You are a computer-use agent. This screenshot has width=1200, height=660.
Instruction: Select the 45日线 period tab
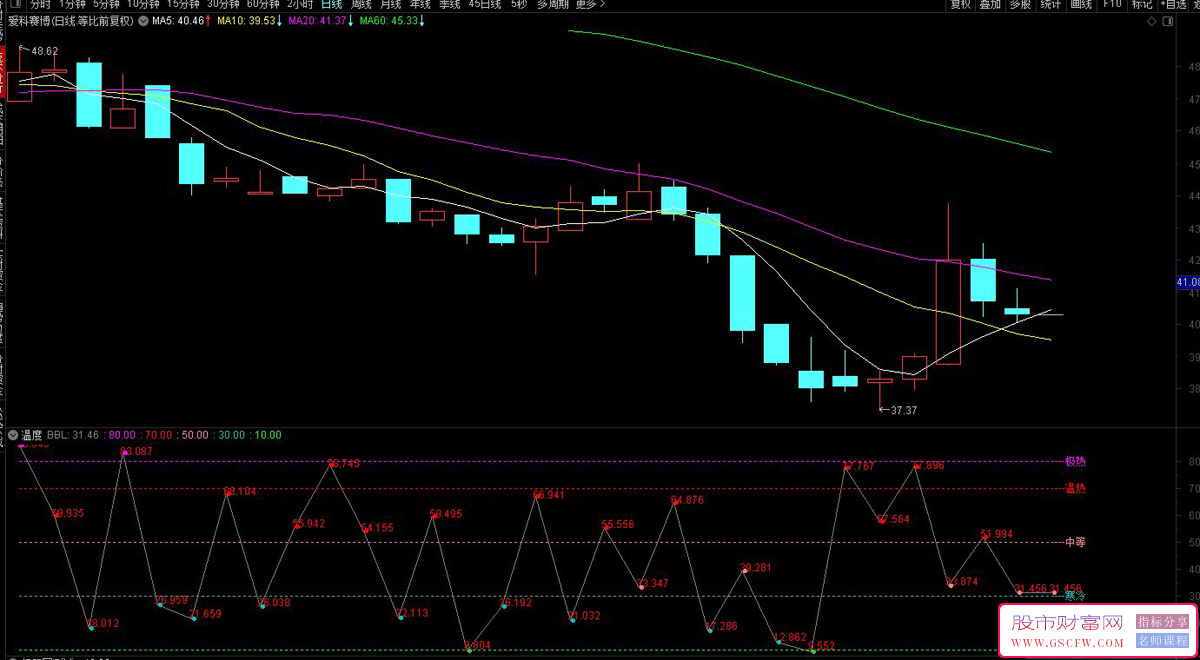tap(485, 5)
